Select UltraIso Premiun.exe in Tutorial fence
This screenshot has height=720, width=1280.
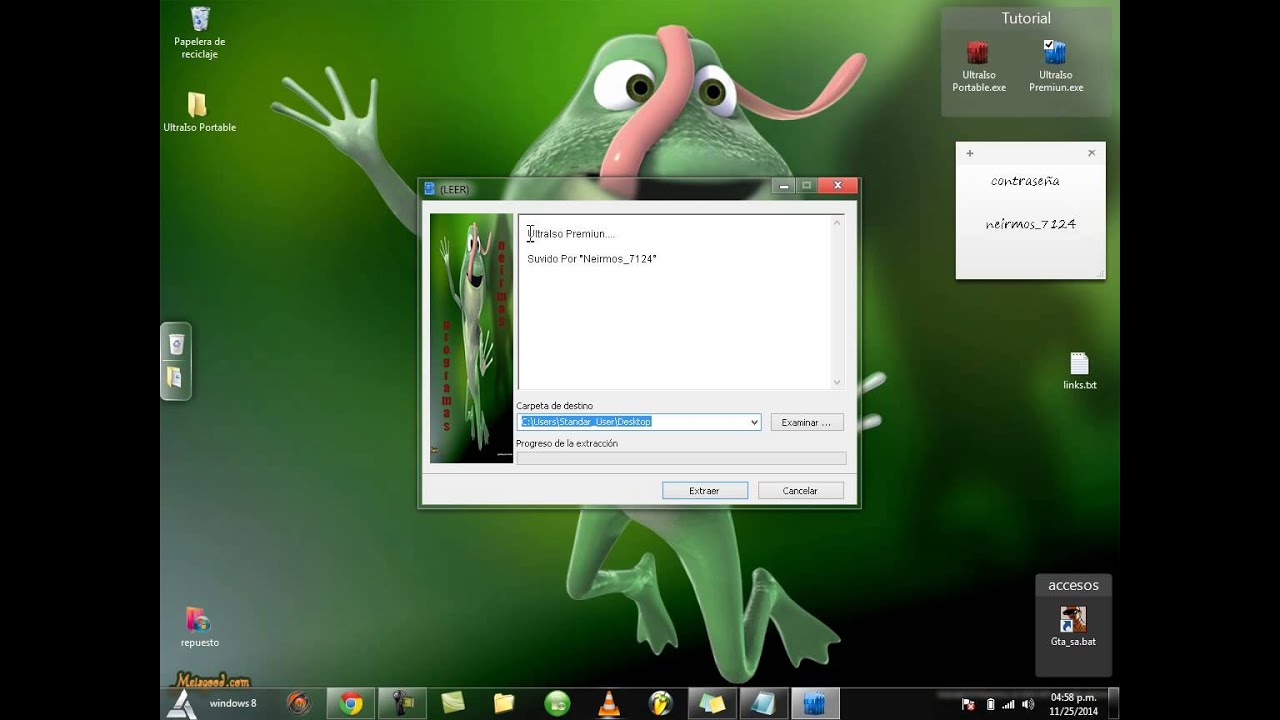[1055, 66]
